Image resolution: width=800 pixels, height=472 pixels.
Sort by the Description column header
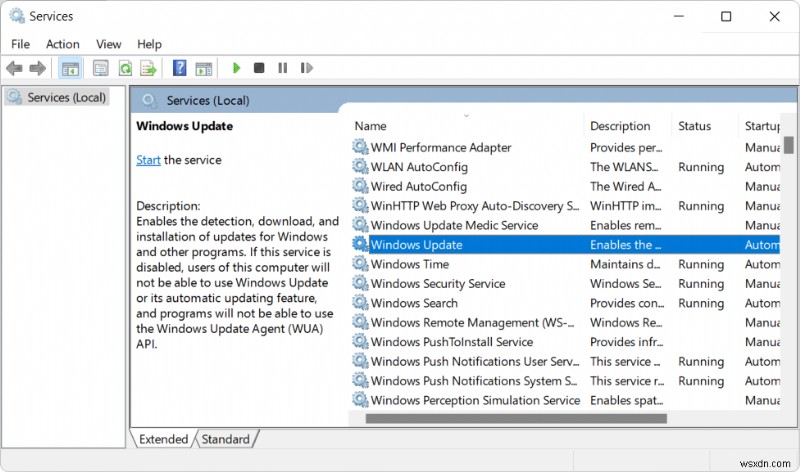(x=620, y=126)
